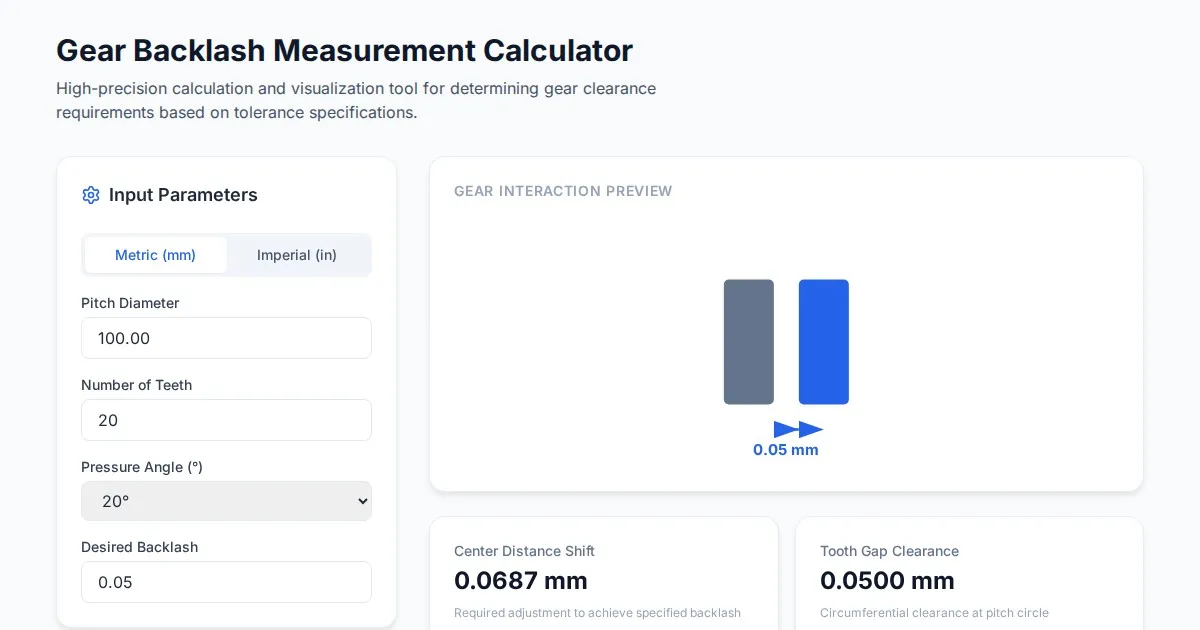Click into the Number of Teeth field
Screen dimensions: 1200x630
click(x=226, y=420)
